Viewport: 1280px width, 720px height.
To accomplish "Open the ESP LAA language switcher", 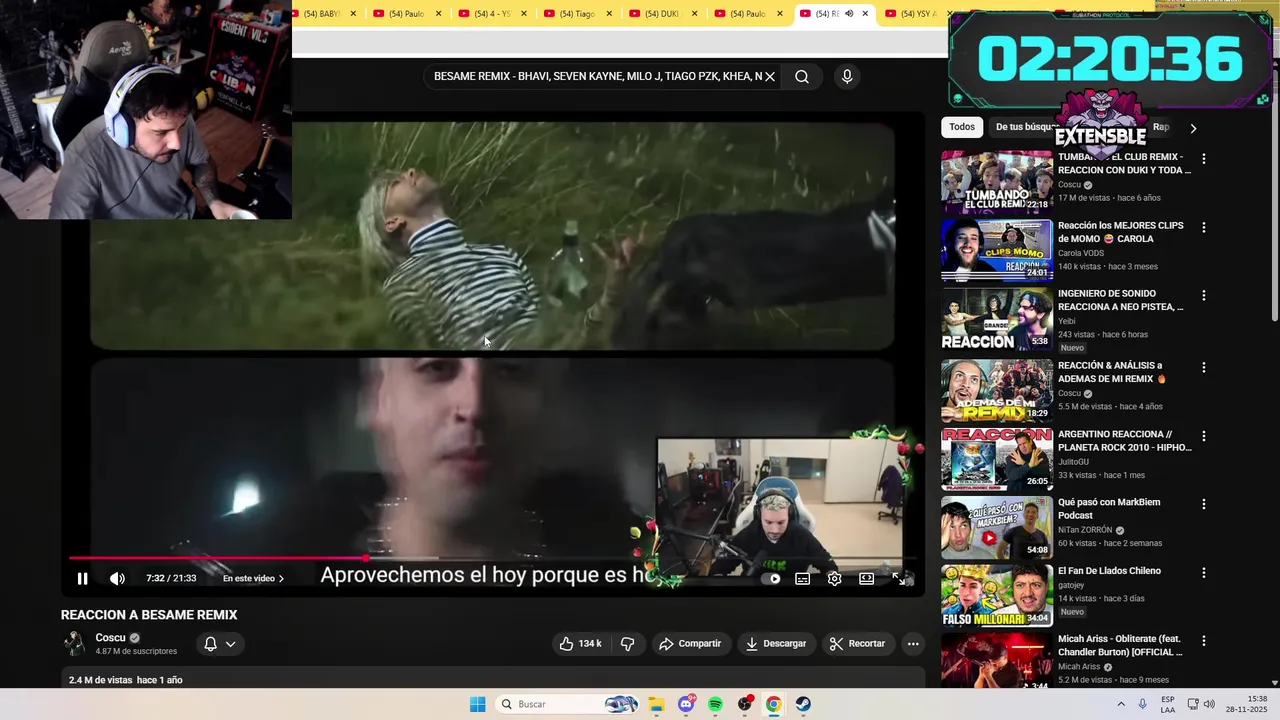I will point(1168,704).
